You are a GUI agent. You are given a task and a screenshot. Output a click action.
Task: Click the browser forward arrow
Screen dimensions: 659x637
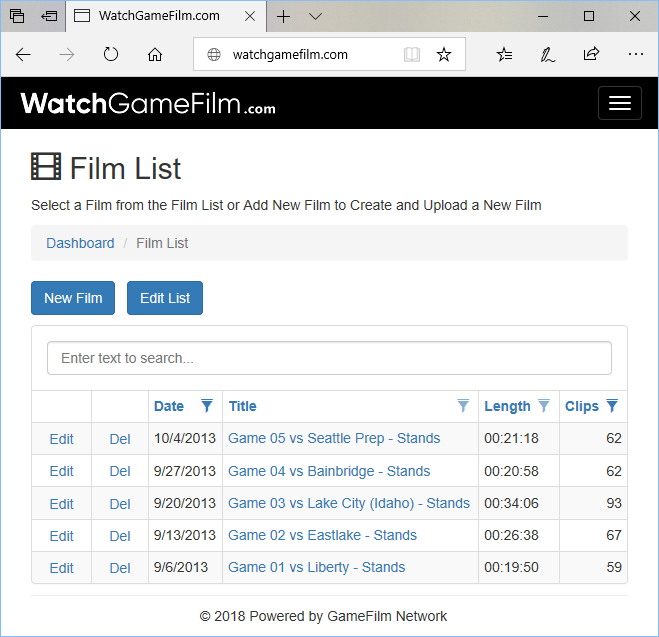pyautogui.click(x=66, y=54)
